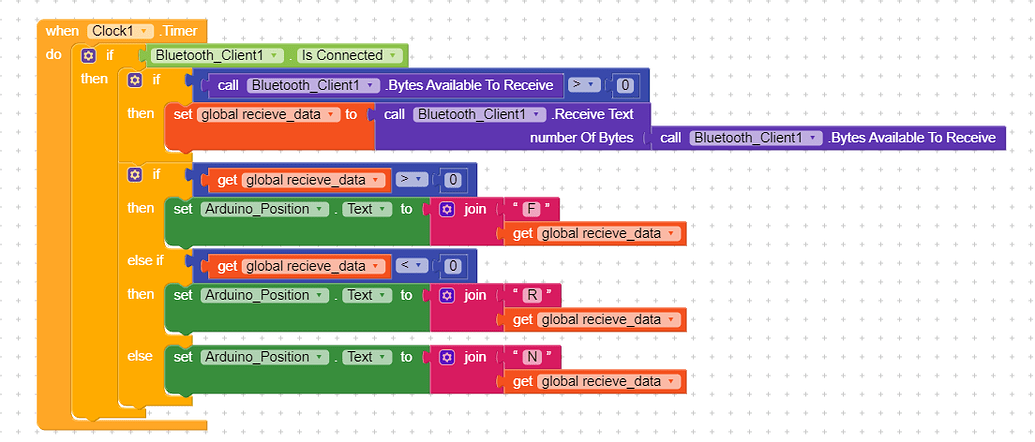Open mutator gear on Bytes Available if block
The height and width of the screenshot is (442, 1035).
pos(135,79)
